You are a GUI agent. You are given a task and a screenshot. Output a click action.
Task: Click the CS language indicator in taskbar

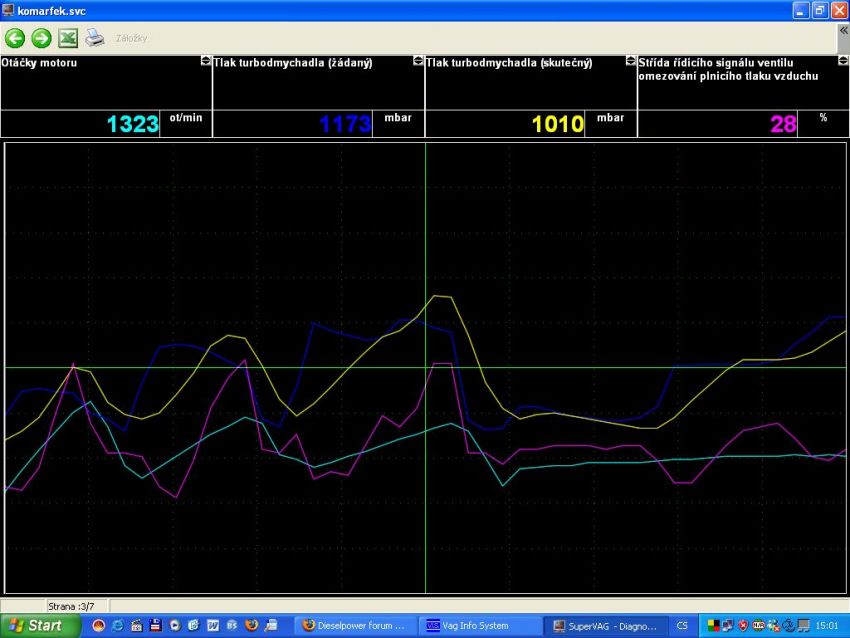(682, 626)
